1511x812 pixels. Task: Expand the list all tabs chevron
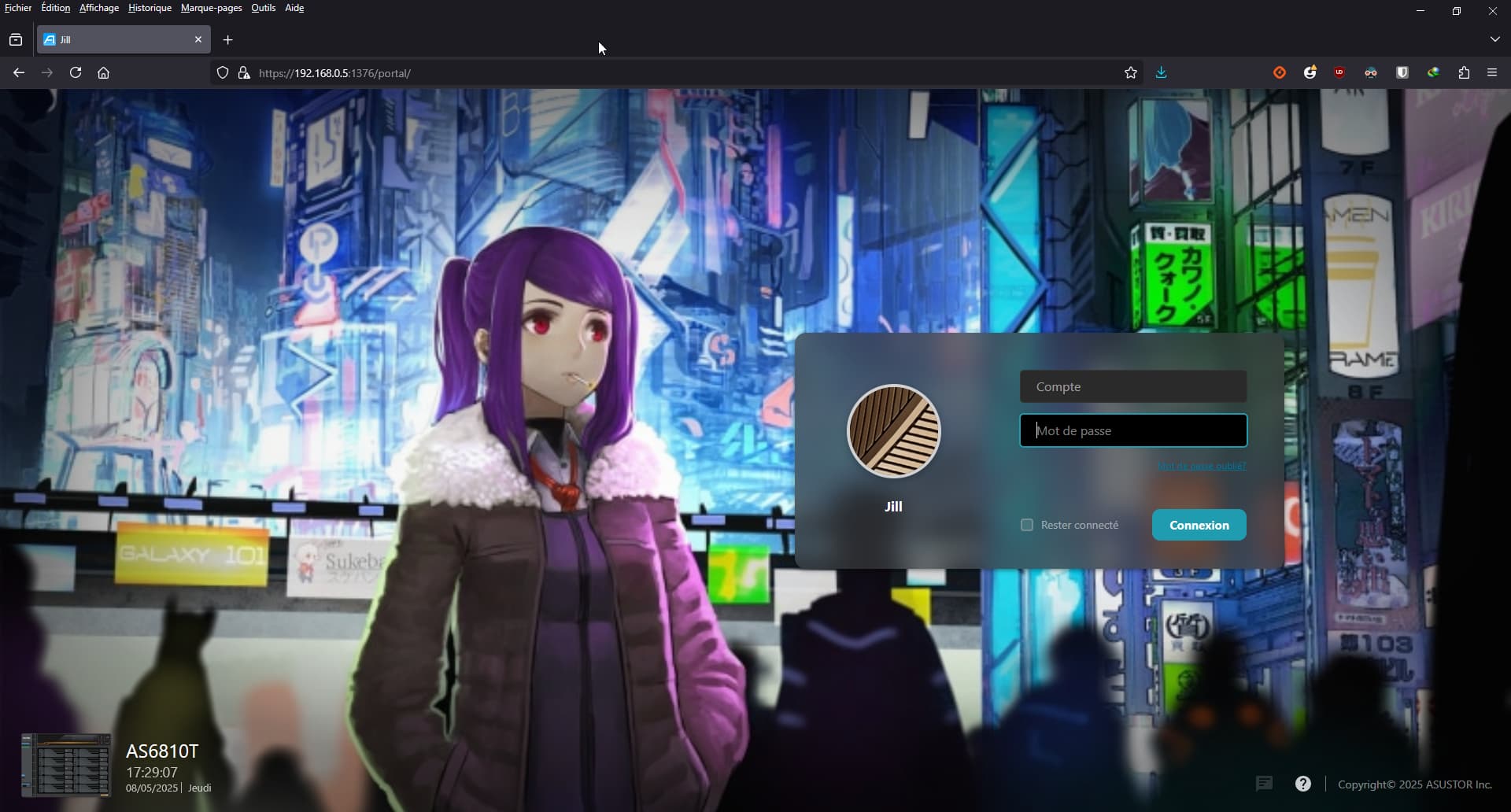click(1494, 39)
